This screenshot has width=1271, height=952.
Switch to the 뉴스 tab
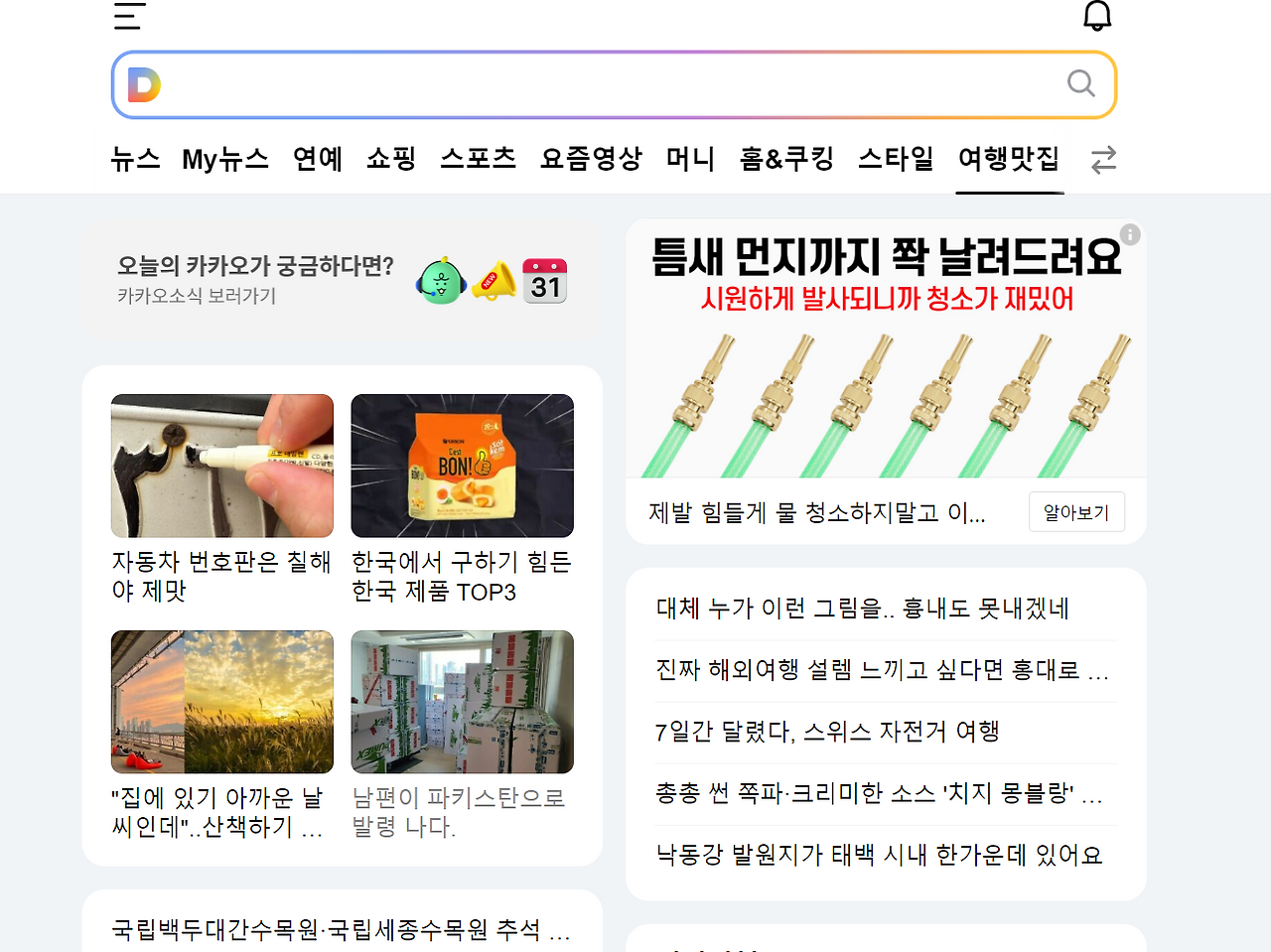click(134, 159)
